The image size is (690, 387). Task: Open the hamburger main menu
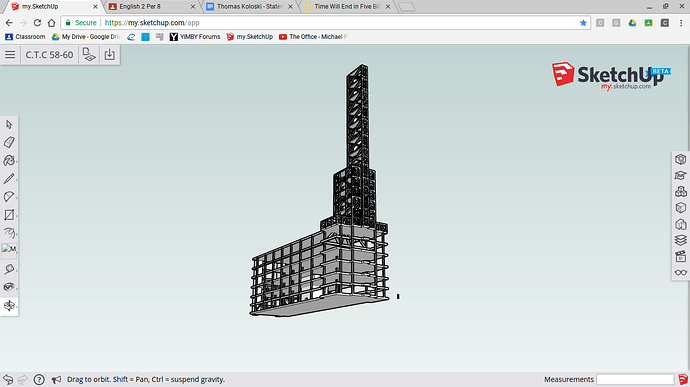tap(10, 55)
